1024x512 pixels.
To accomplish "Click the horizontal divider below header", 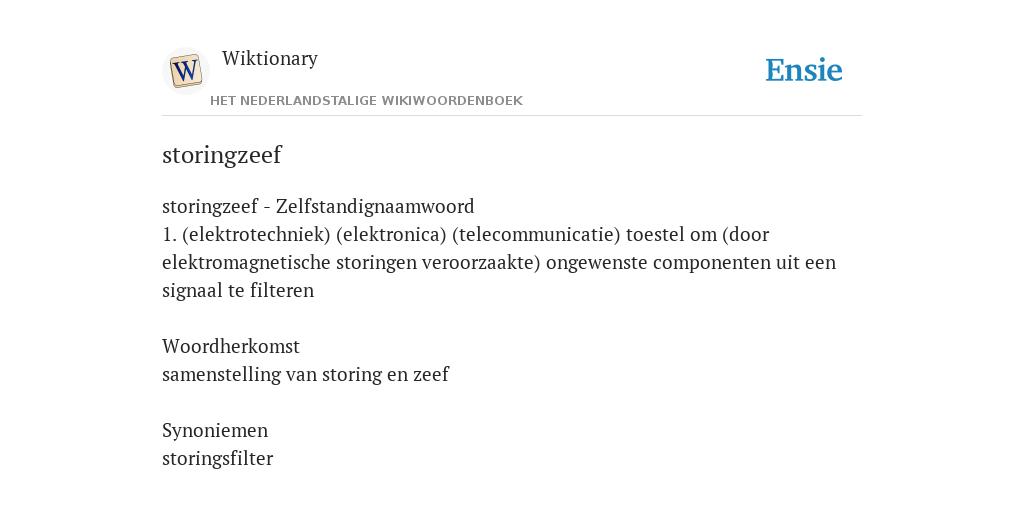I will coord(512,116).
